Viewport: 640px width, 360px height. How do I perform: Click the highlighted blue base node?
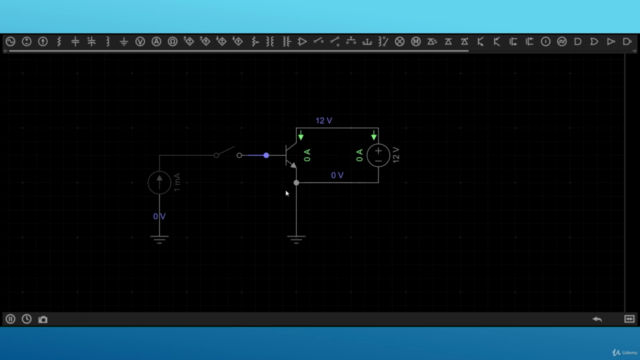point(266,156)
